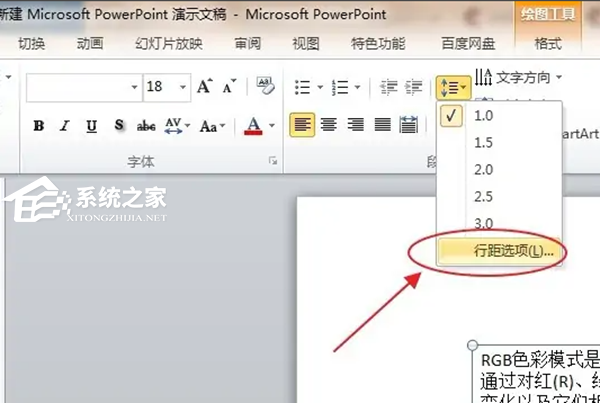Toggle bold formatting
The width and height of the screenshot is (600, 403).
[x=39, y=126]
